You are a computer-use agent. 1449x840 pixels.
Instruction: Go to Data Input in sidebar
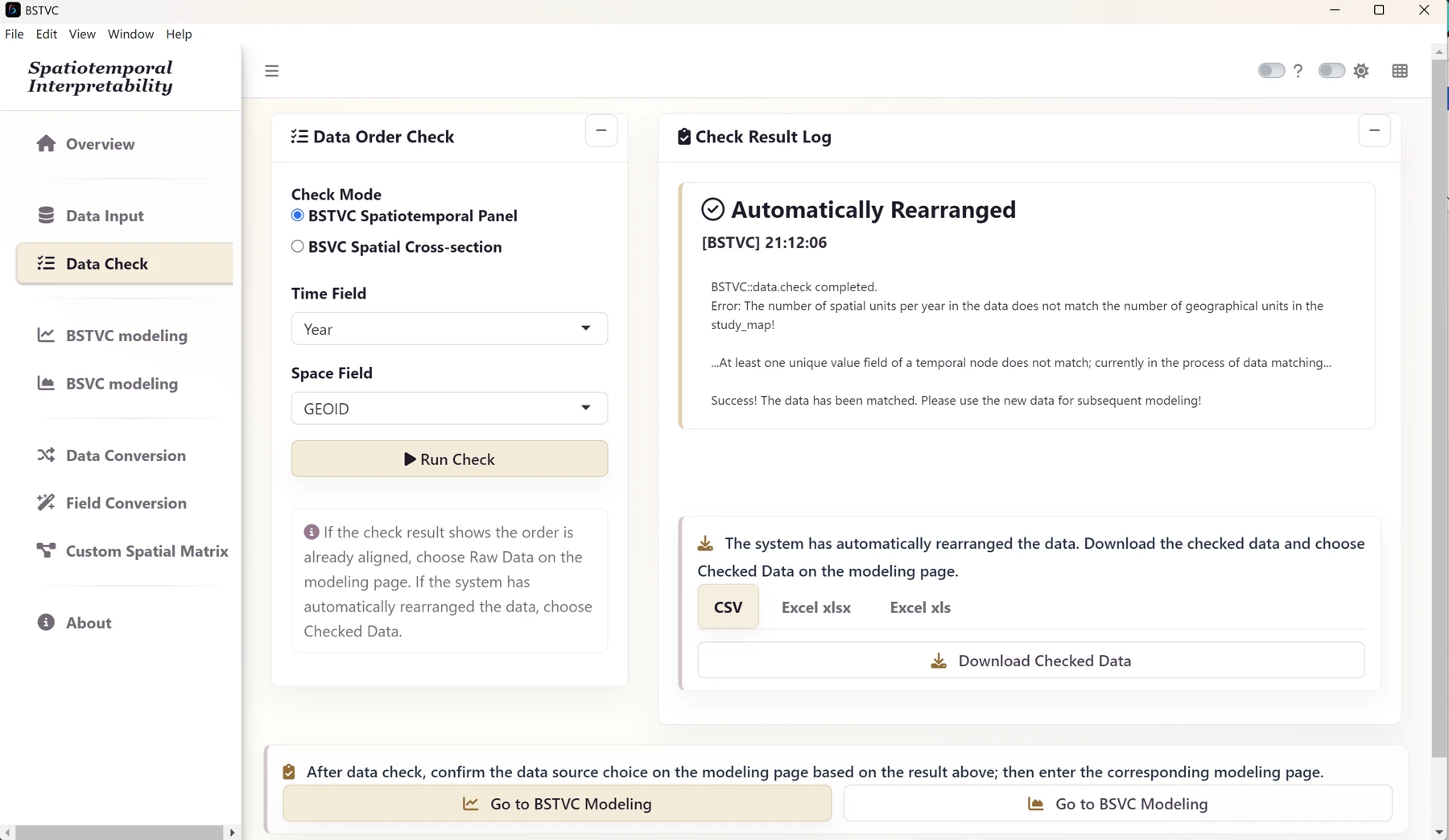click(90, 216)
